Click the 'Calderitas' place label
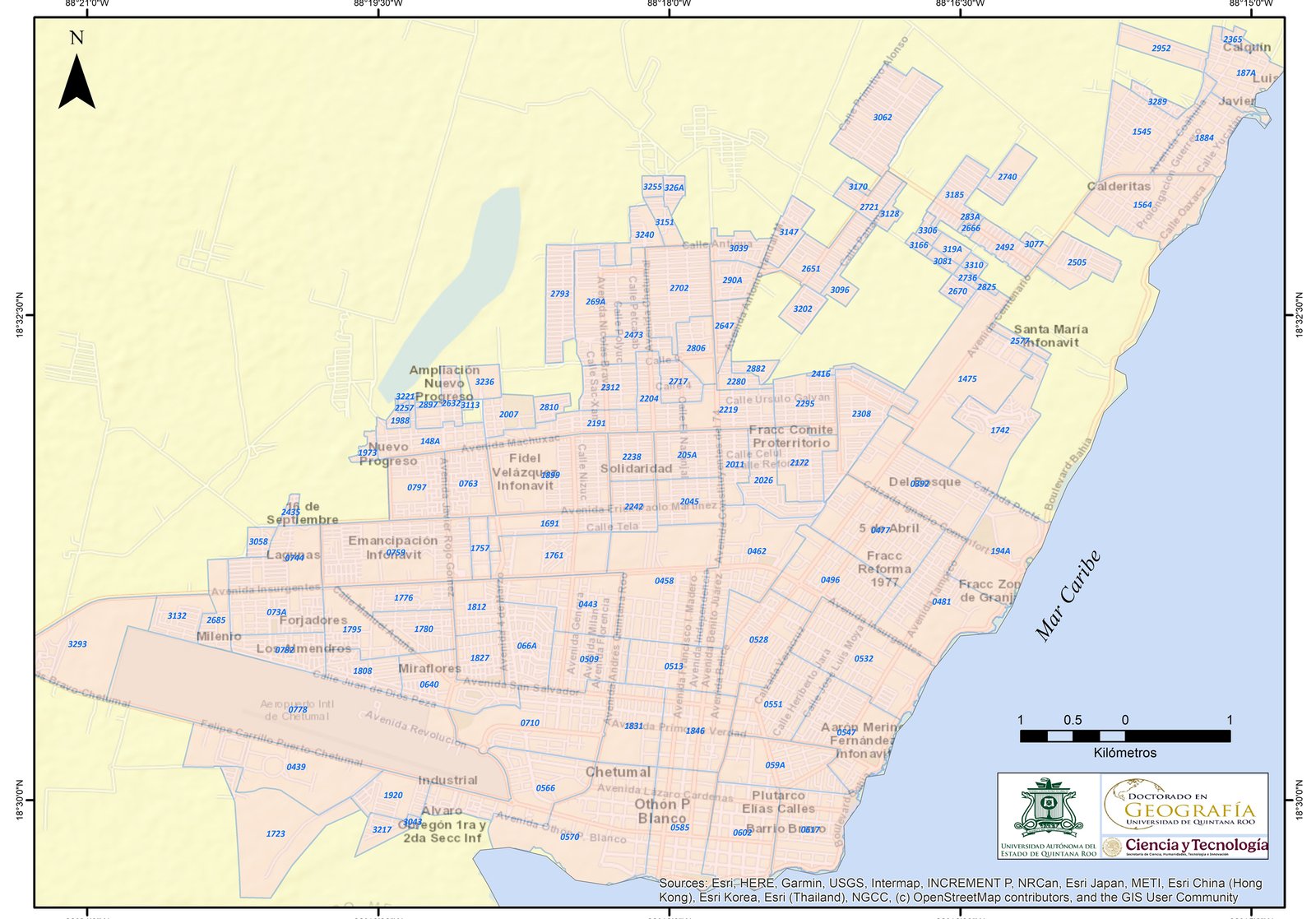 point(1119,186)
